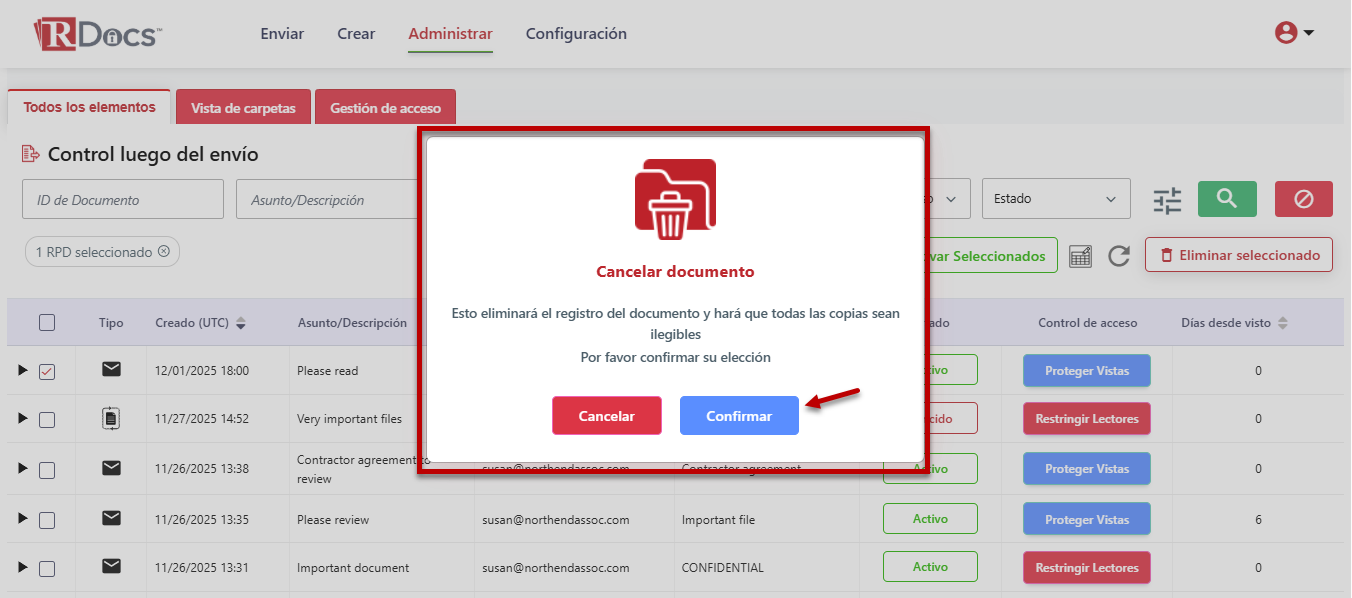The height and width of the screenshot is (598, 1352).
Task: Click the red clear filters button
Action: click(x=1303, y=199)
